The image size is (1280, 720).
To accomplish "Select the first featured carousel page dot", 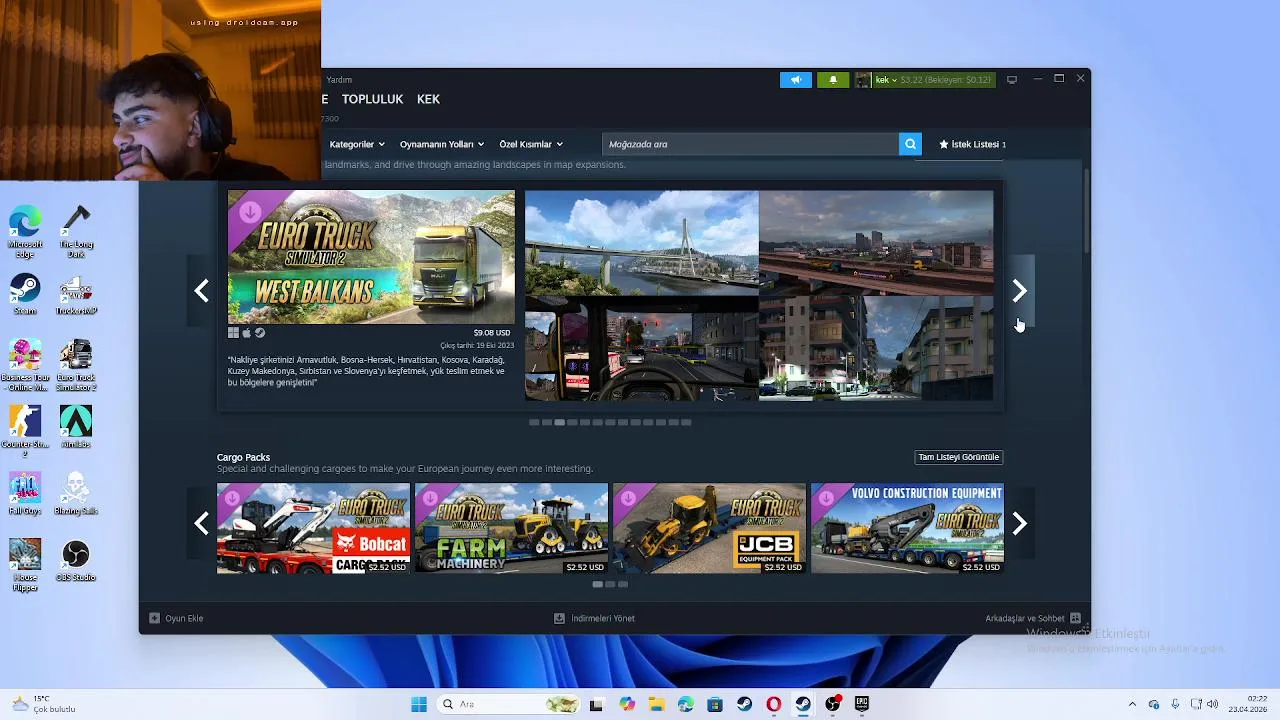I will click(x=534, y=422).
